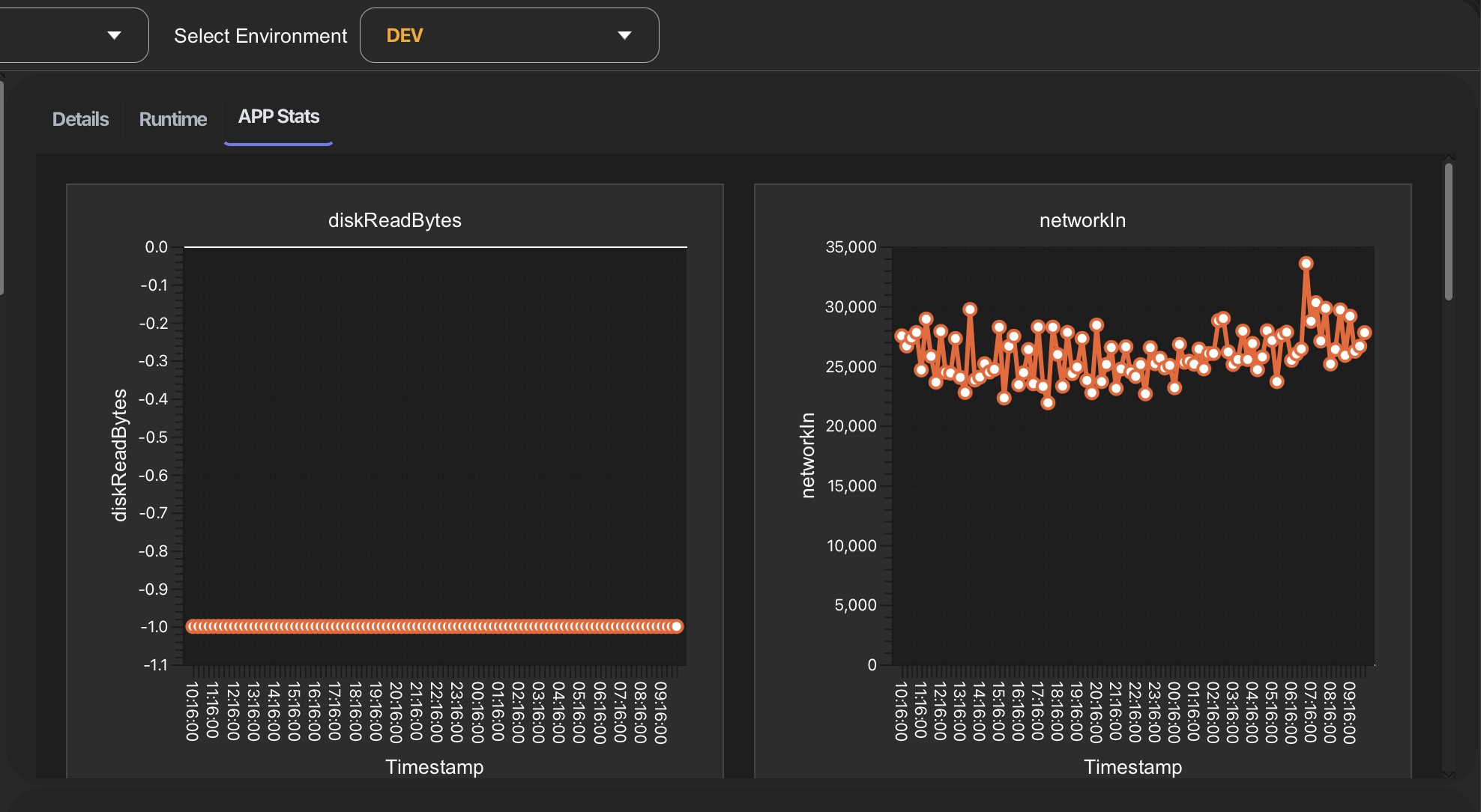Click the arrow in the Select Environment combo box
The width and height of the screenshot is (1481, 812).
[624, 35]
